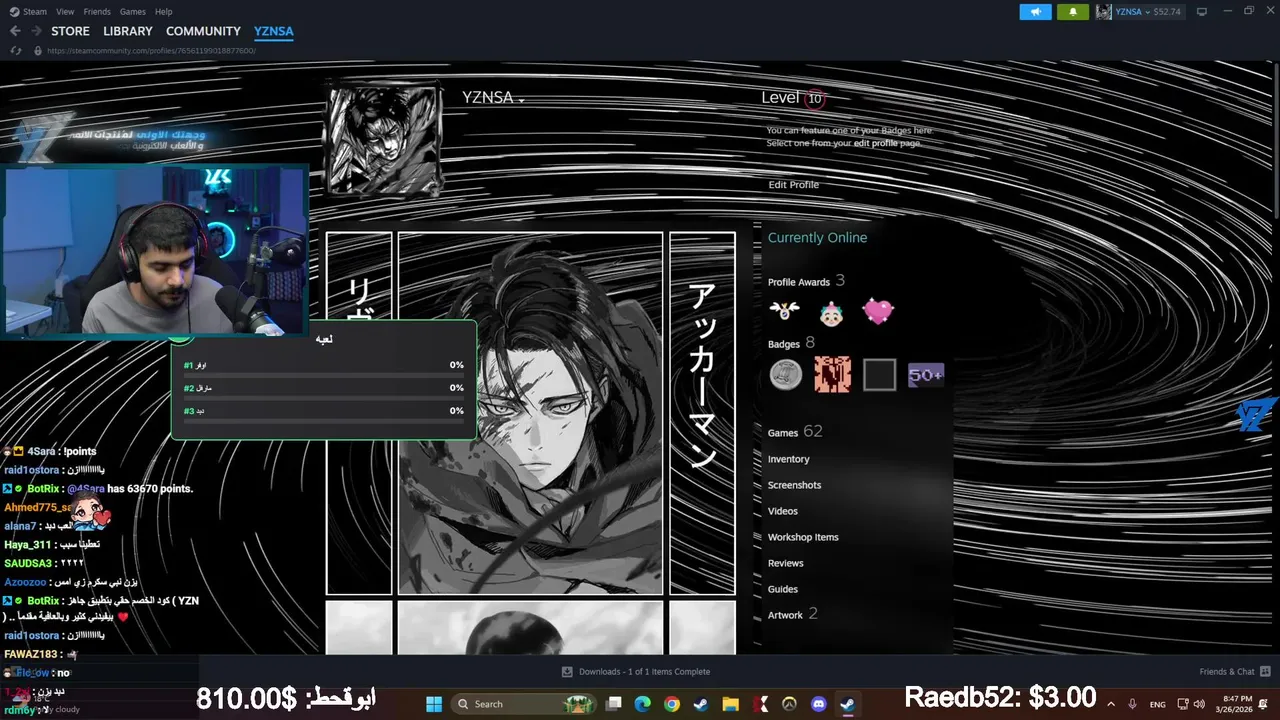Open the small account avatar in title bar
The image size is (1280, 720).
pyautogui.click(x=1104, y=12)
